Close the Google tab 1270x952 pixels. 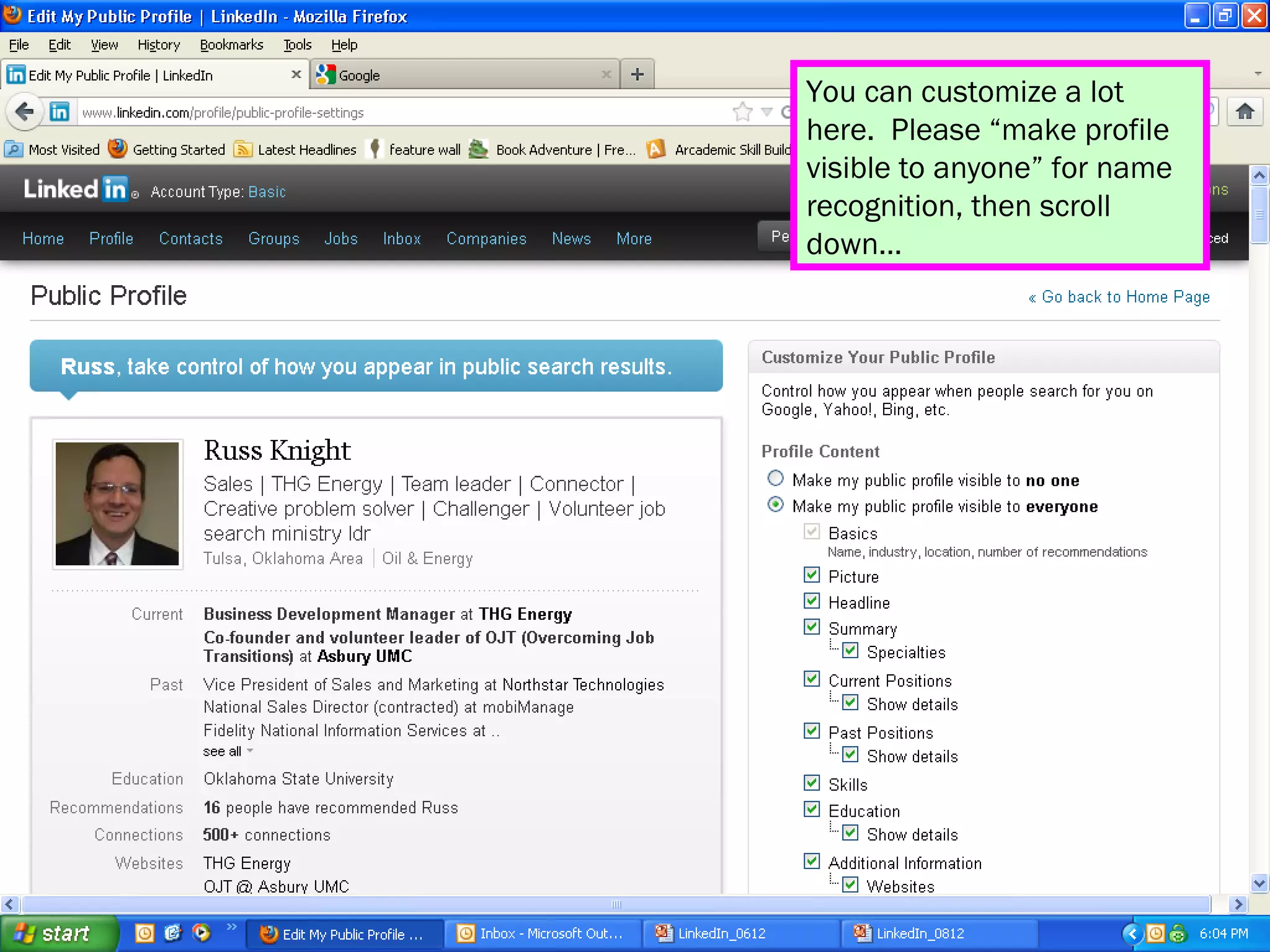(x=606, y=74)
